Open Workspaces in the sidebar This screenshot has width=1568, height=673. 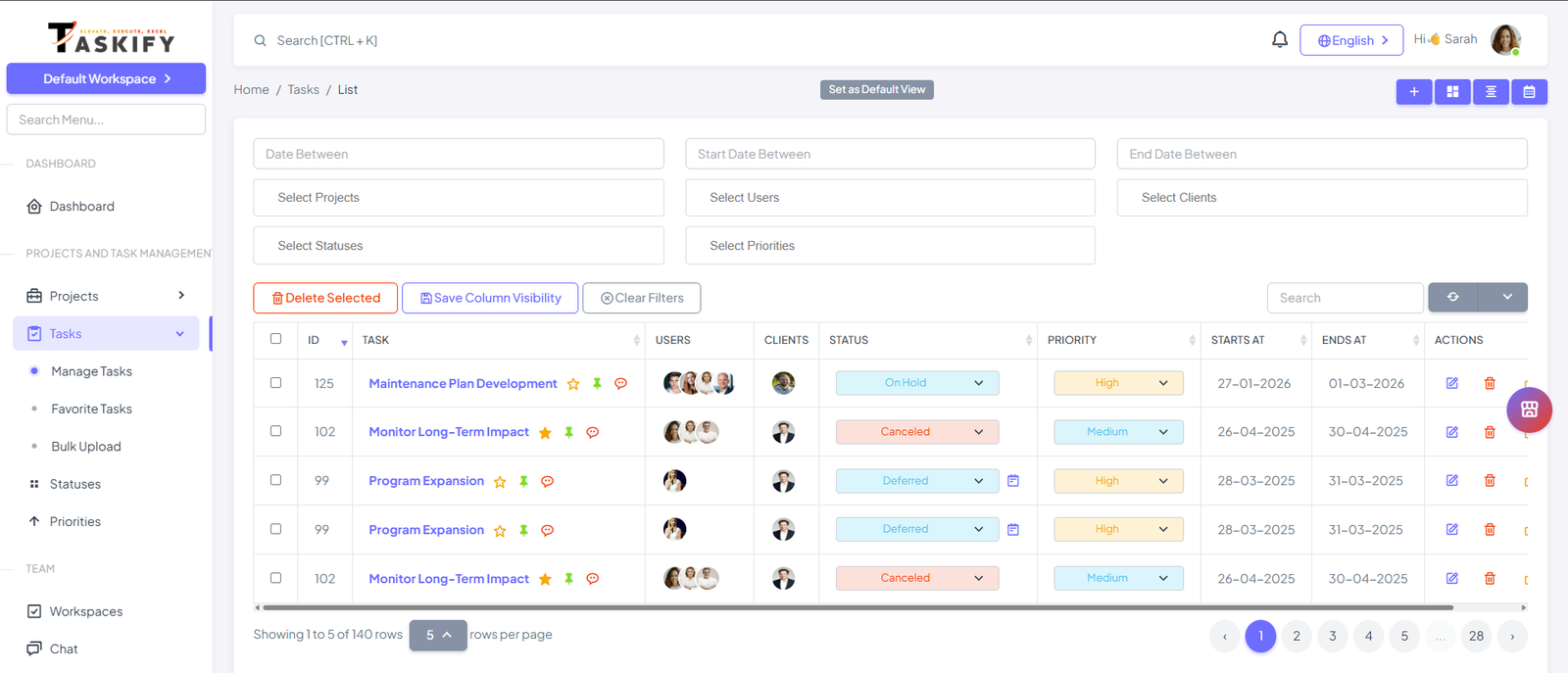(86, 611)
